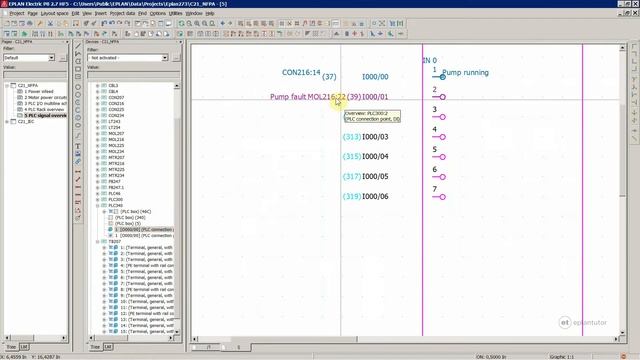Select the Hyperlink tool
640x360 pixels.
coord(78,161)
